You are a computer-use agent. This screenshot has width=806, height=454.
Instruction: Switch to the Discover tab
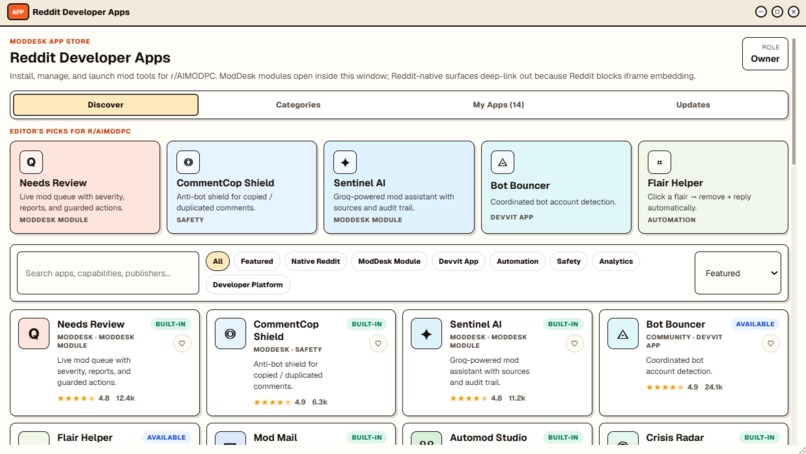(105, 104)
